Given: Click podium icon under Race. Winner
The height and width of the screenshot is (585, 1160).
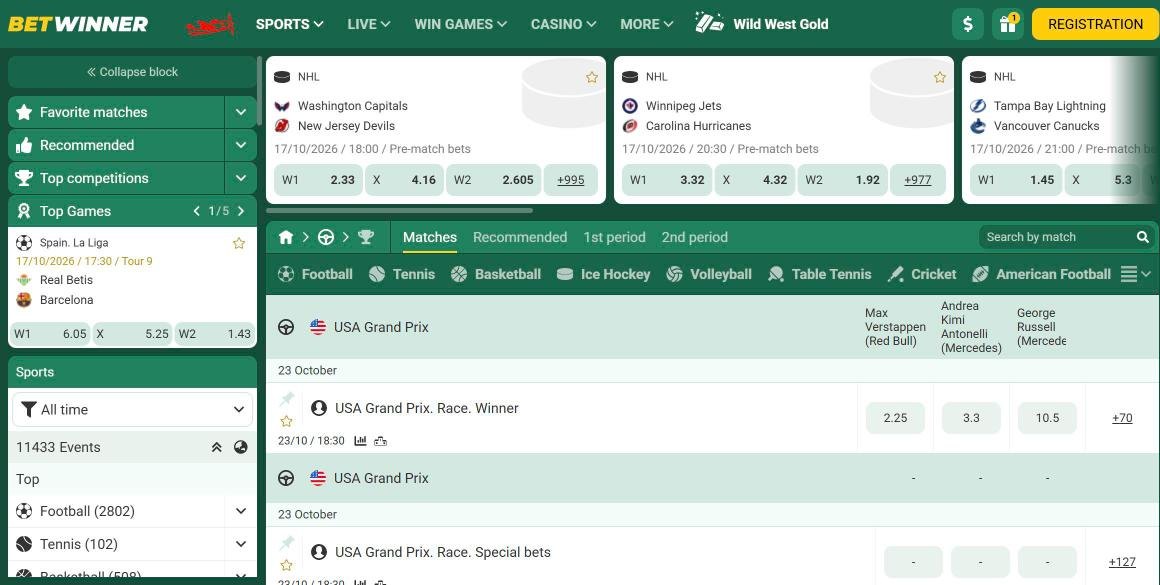Looking at the screenshot, I should [x=380, y=441].
